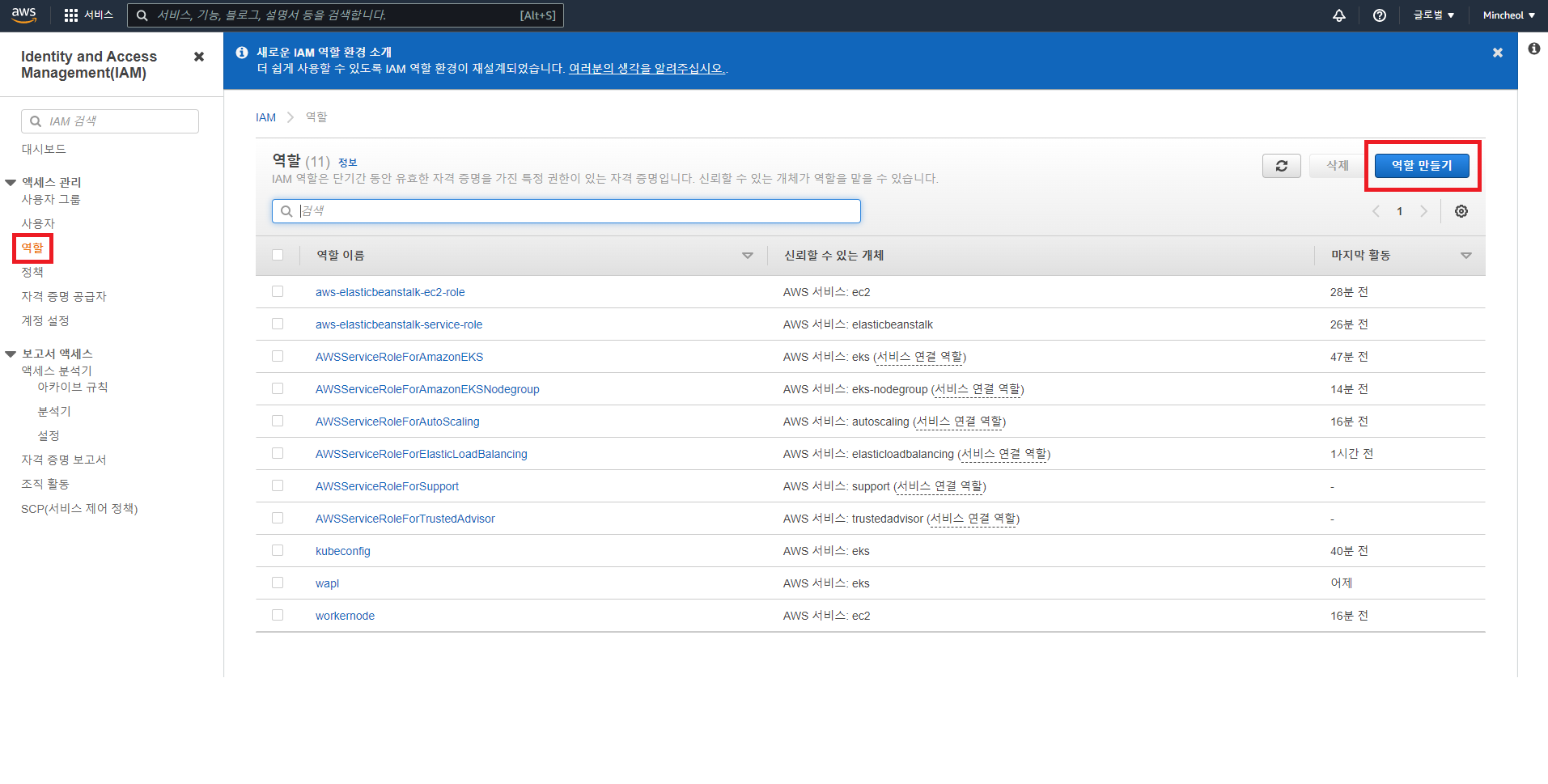Open the AWSServiceRoleForAmazonEKS role link

pos(399,357)
